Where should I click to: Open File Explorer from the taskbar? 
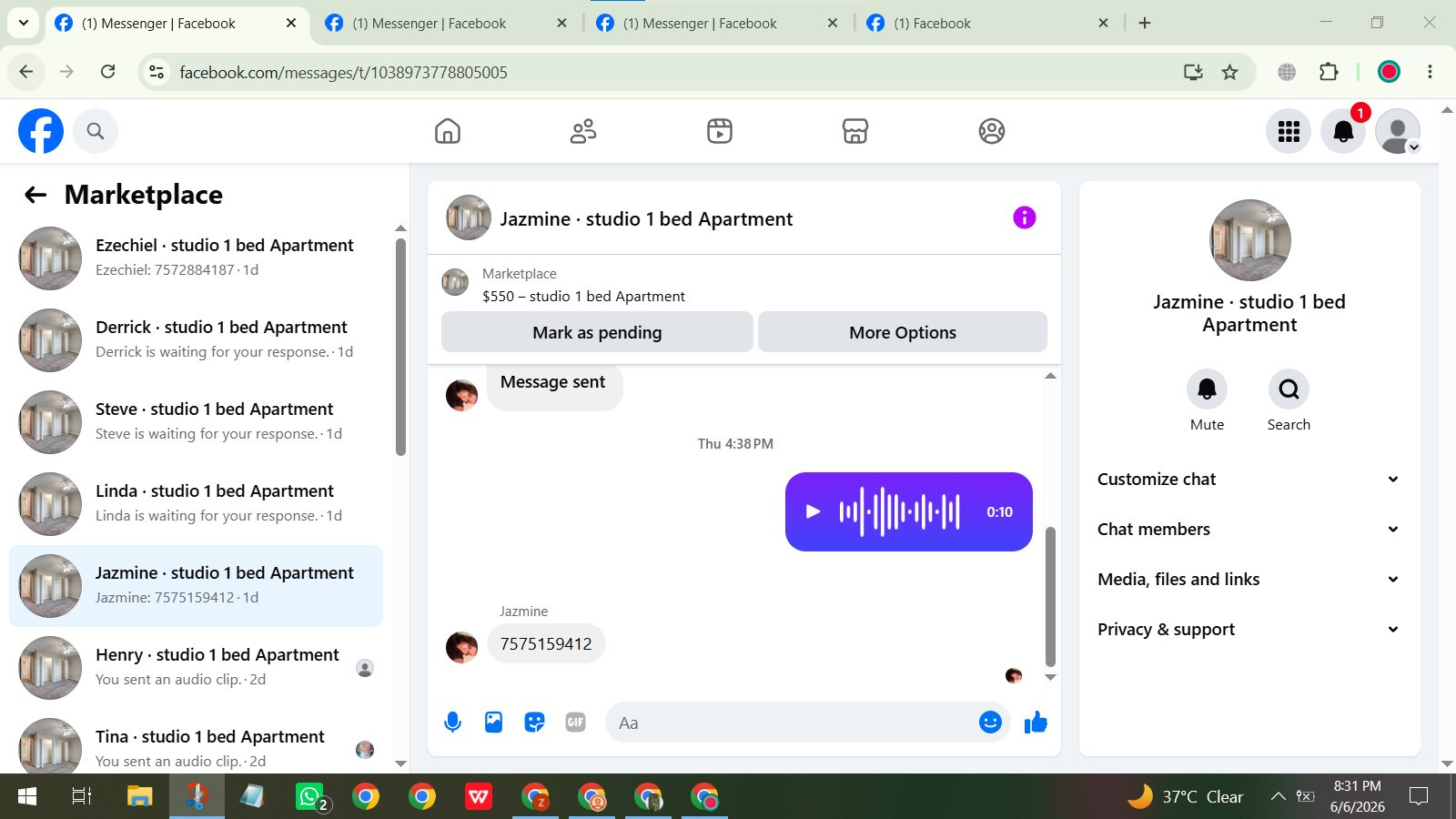[139, 797]
